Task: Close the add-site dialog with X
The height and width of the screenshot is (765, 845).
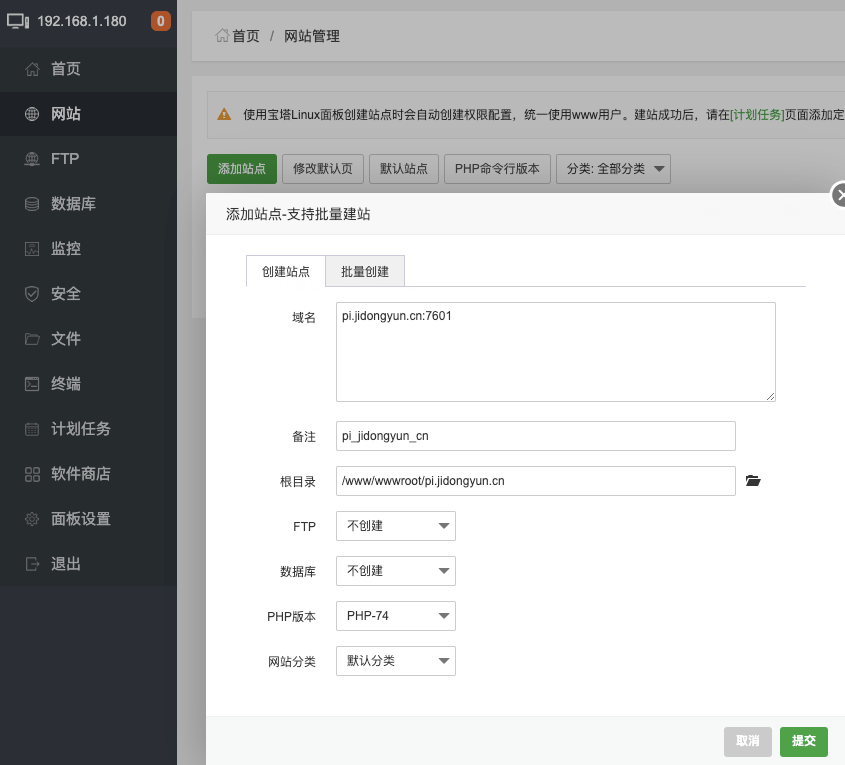Action: coord(839,195)
